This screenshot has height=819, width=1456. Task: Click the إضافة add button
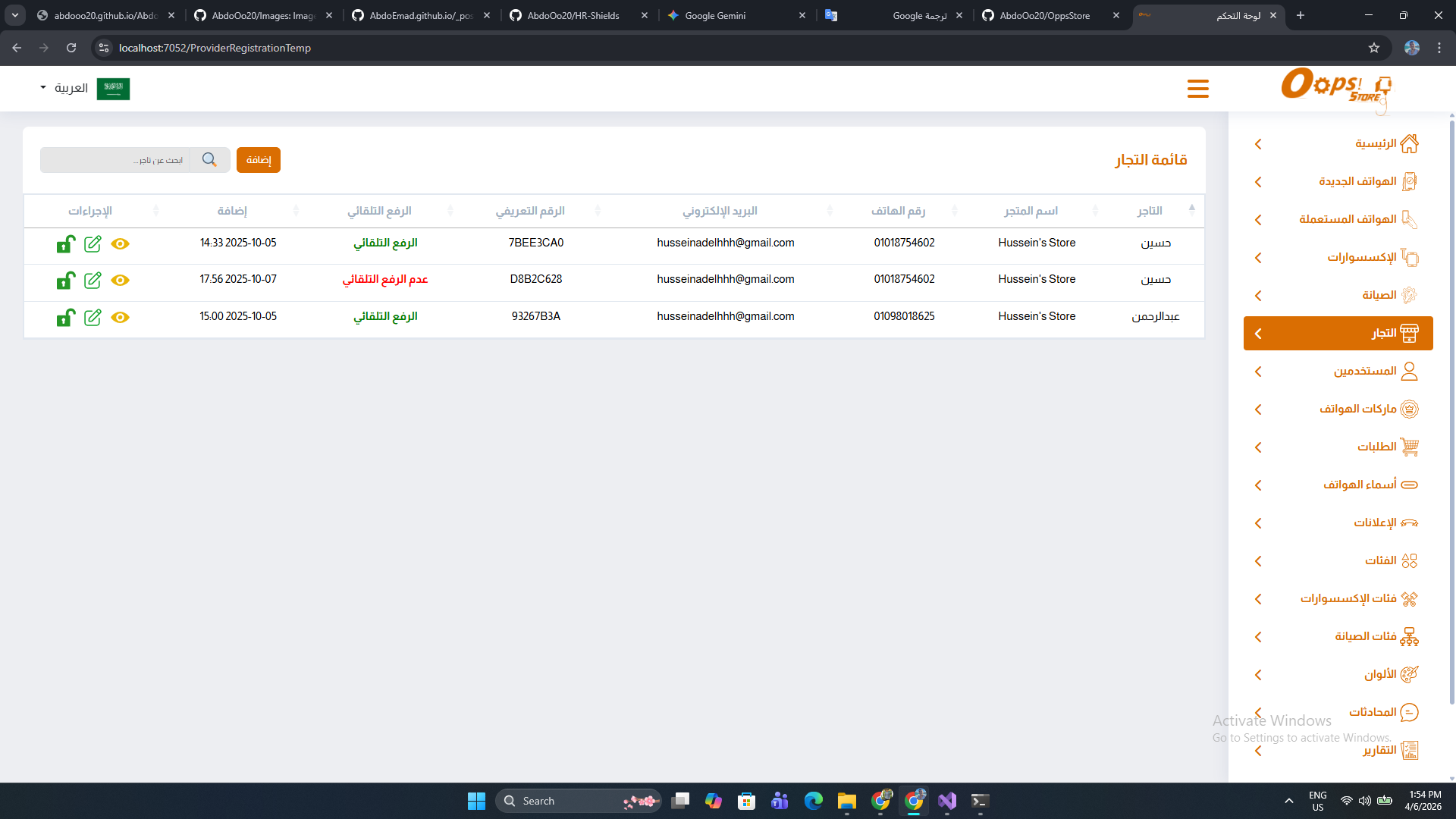(x=259, y=160)
